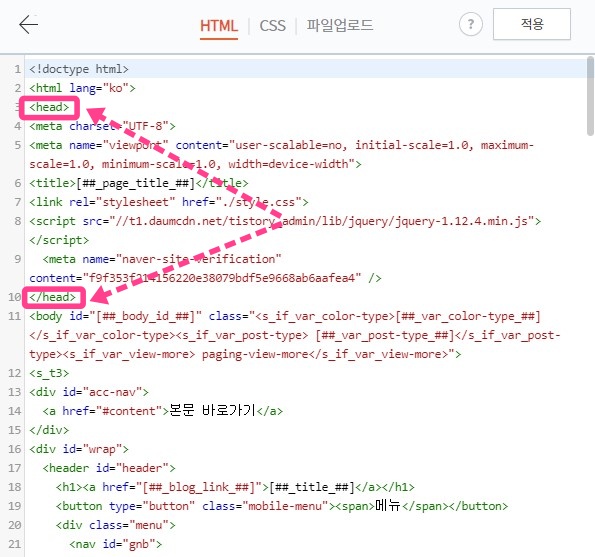Go back using the left arrow icon
Viewport: 595px width, 557px height.
tap(28, 25)
